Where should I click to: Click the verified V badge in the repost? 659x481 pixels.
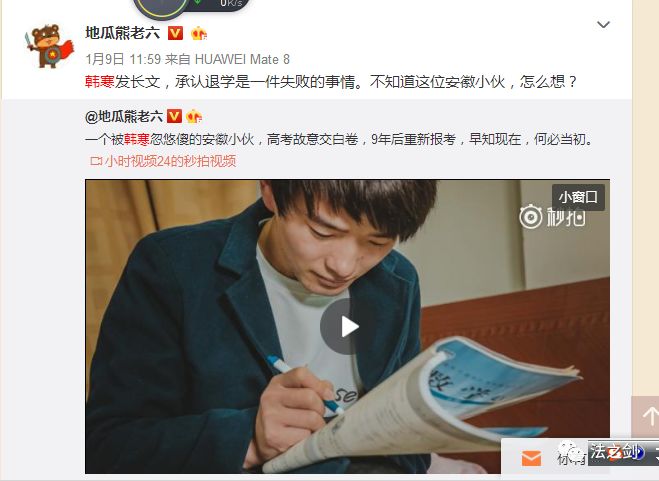pos(174,116)
